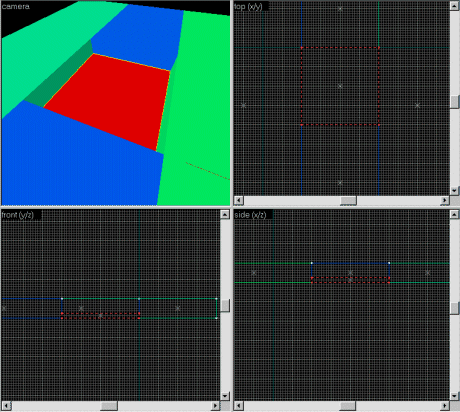
Task: Click the 'camera' viewport label
Action: tap(15, 6)
